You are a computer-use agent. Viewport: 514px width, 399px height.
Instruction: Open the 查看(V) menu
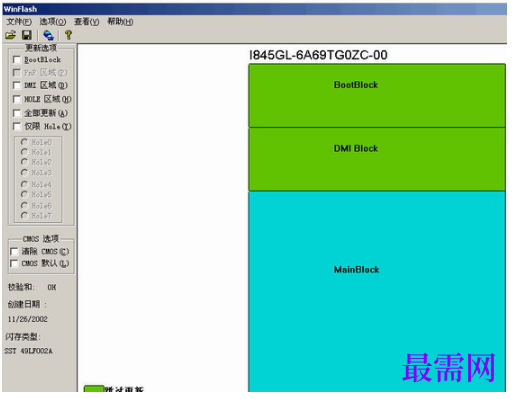pos(86,22)
